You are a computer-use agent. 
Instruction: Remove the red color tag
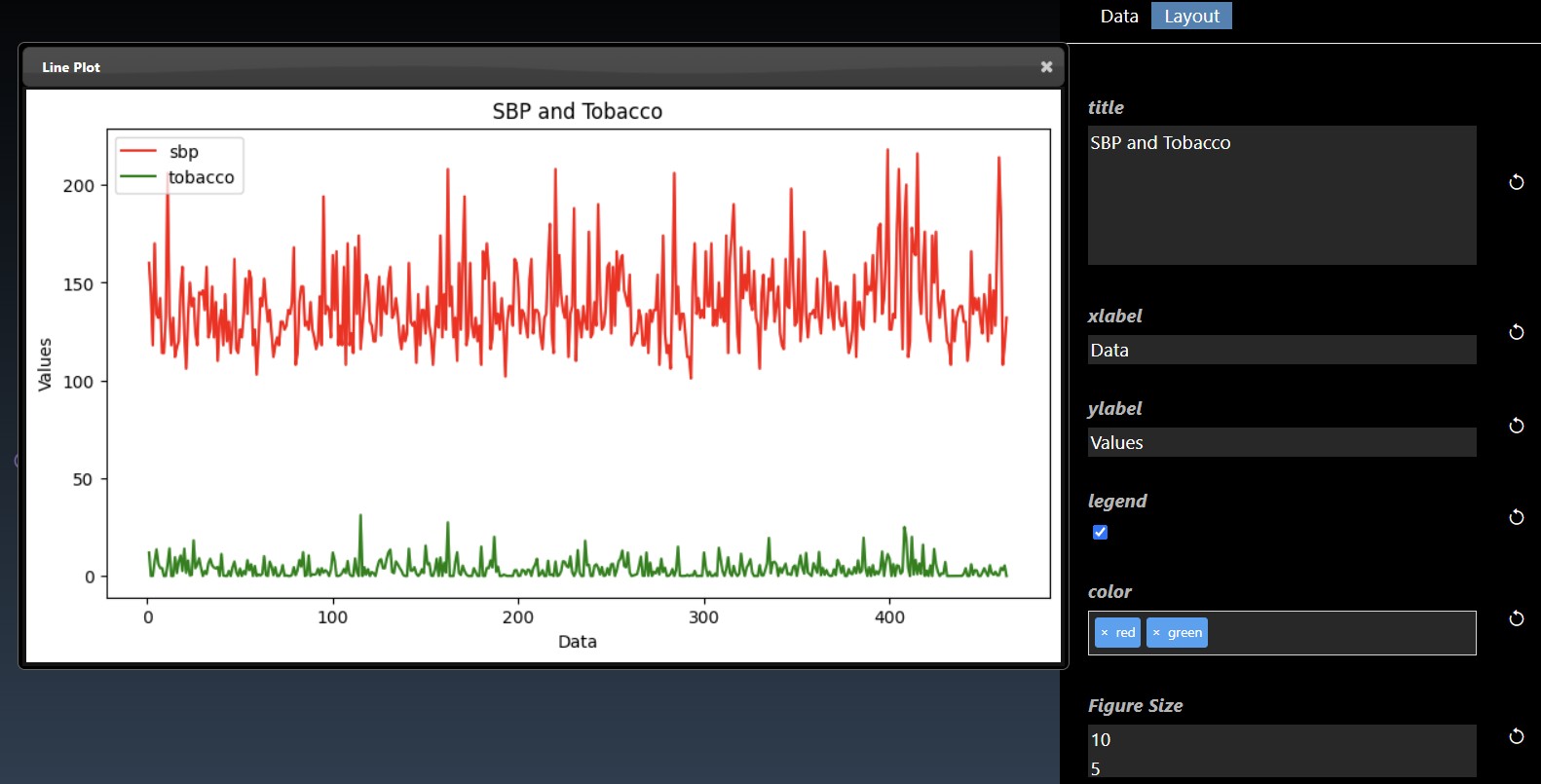click(1105, 633)
